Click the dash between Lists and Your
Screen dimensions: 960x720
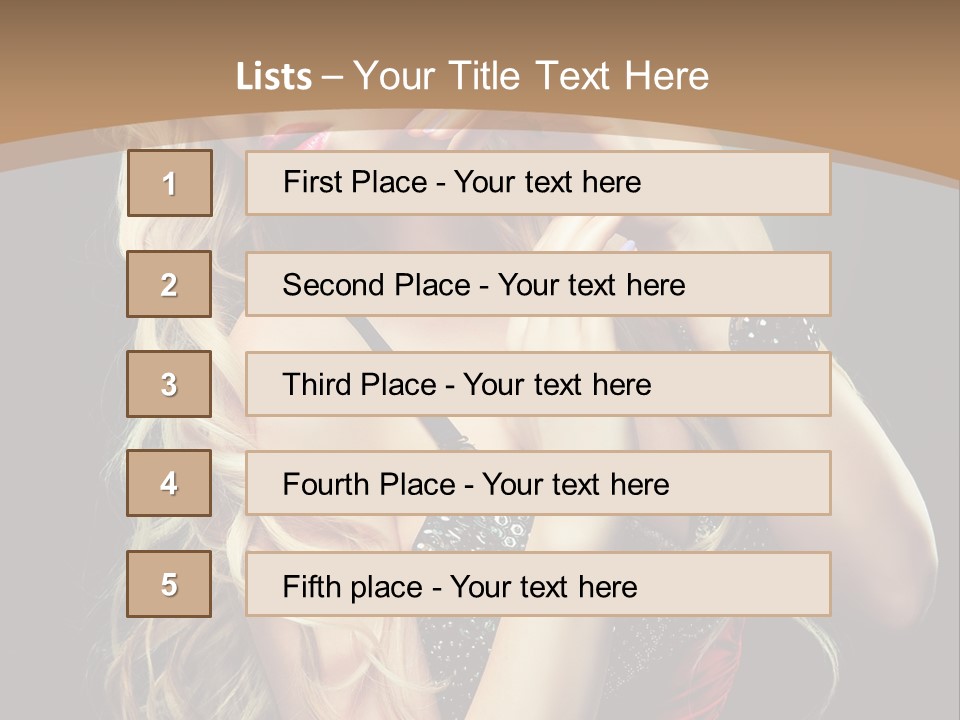tap(333, 76)
